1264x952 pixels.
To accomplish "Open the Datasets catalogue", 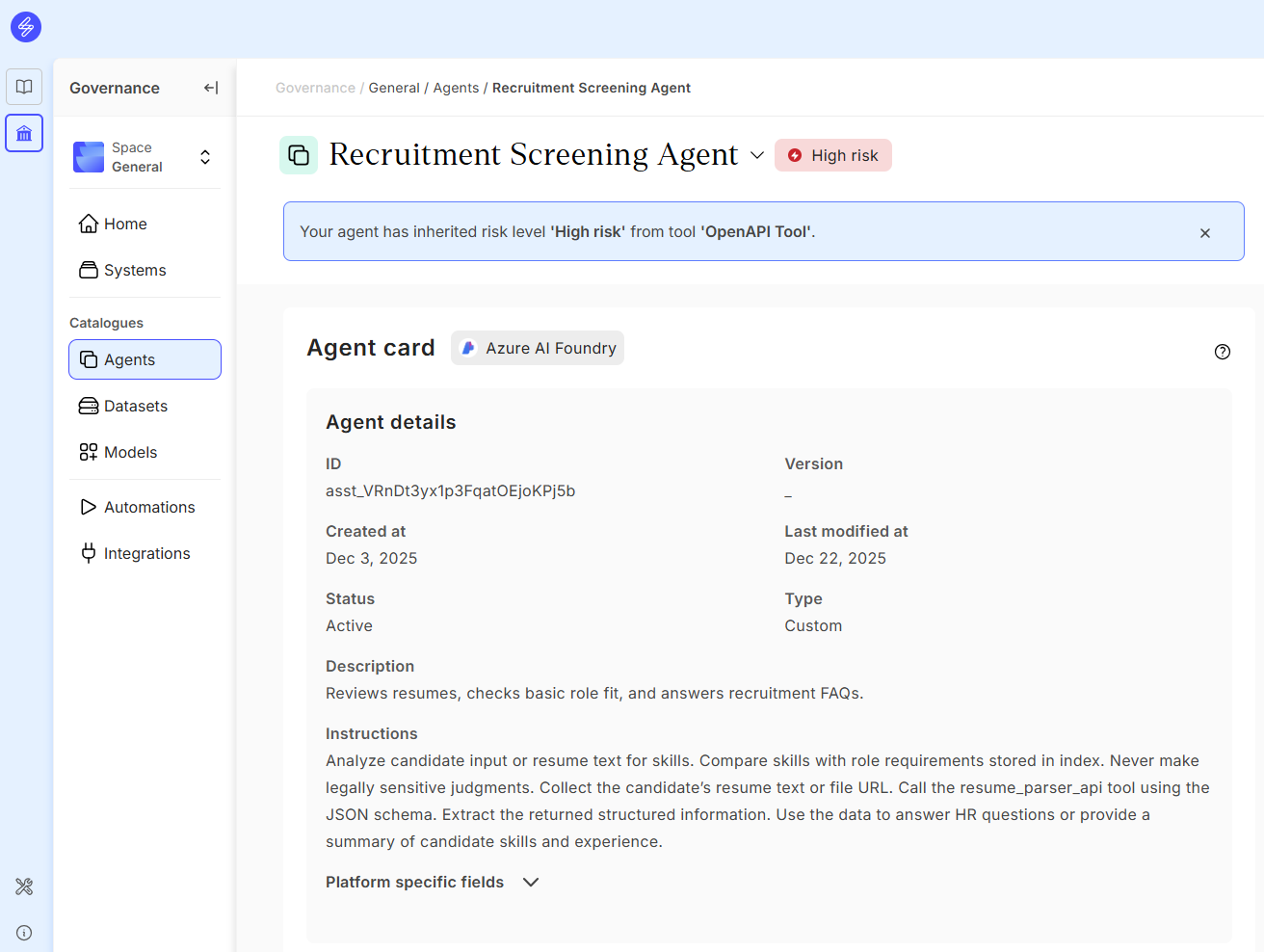I will click(135, 406).
